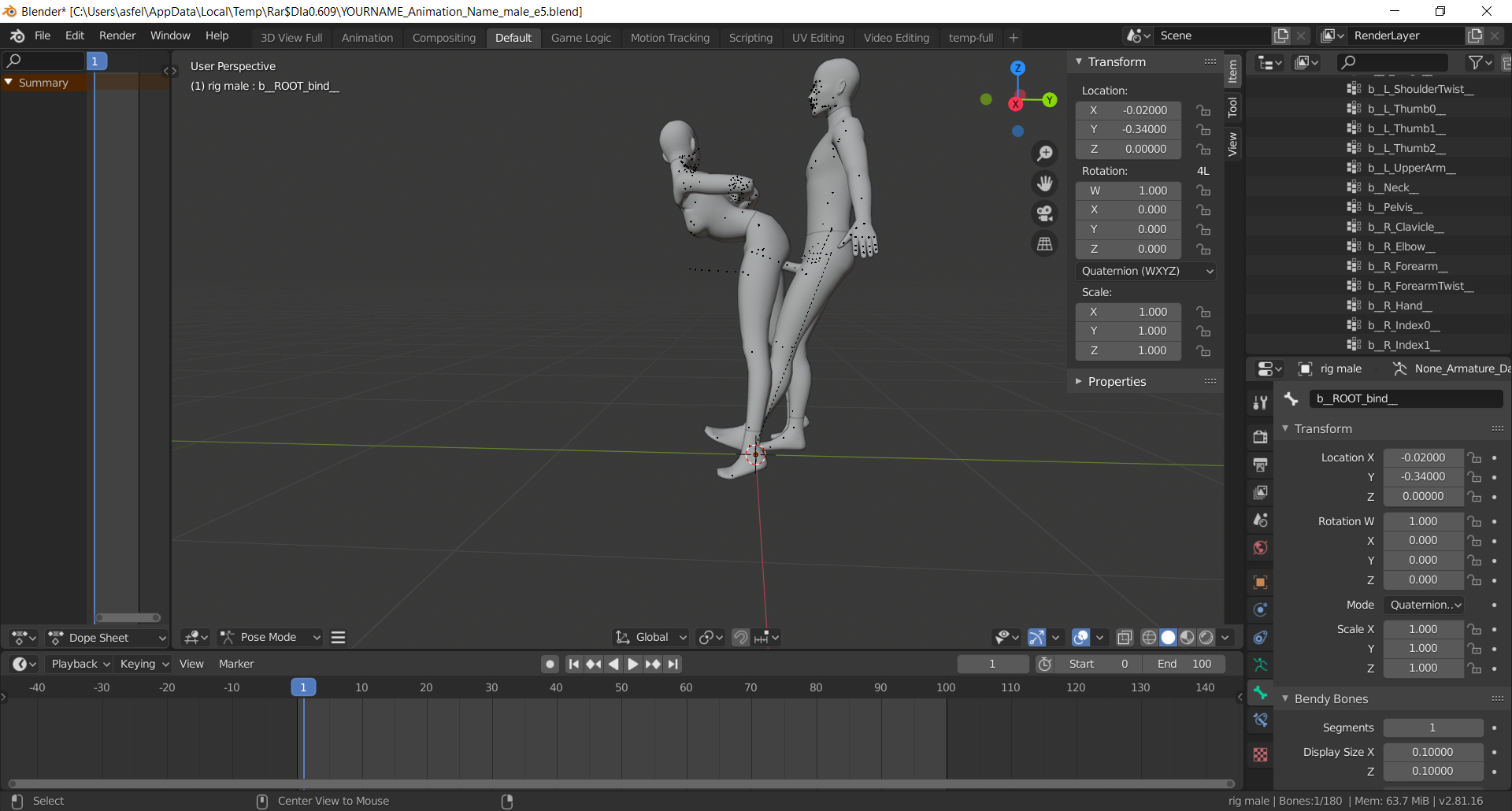Select b_R_Hand_ in the outliner
Image resolution: width=1512 pixels, height=811 pixels.
coord(1400,306)
